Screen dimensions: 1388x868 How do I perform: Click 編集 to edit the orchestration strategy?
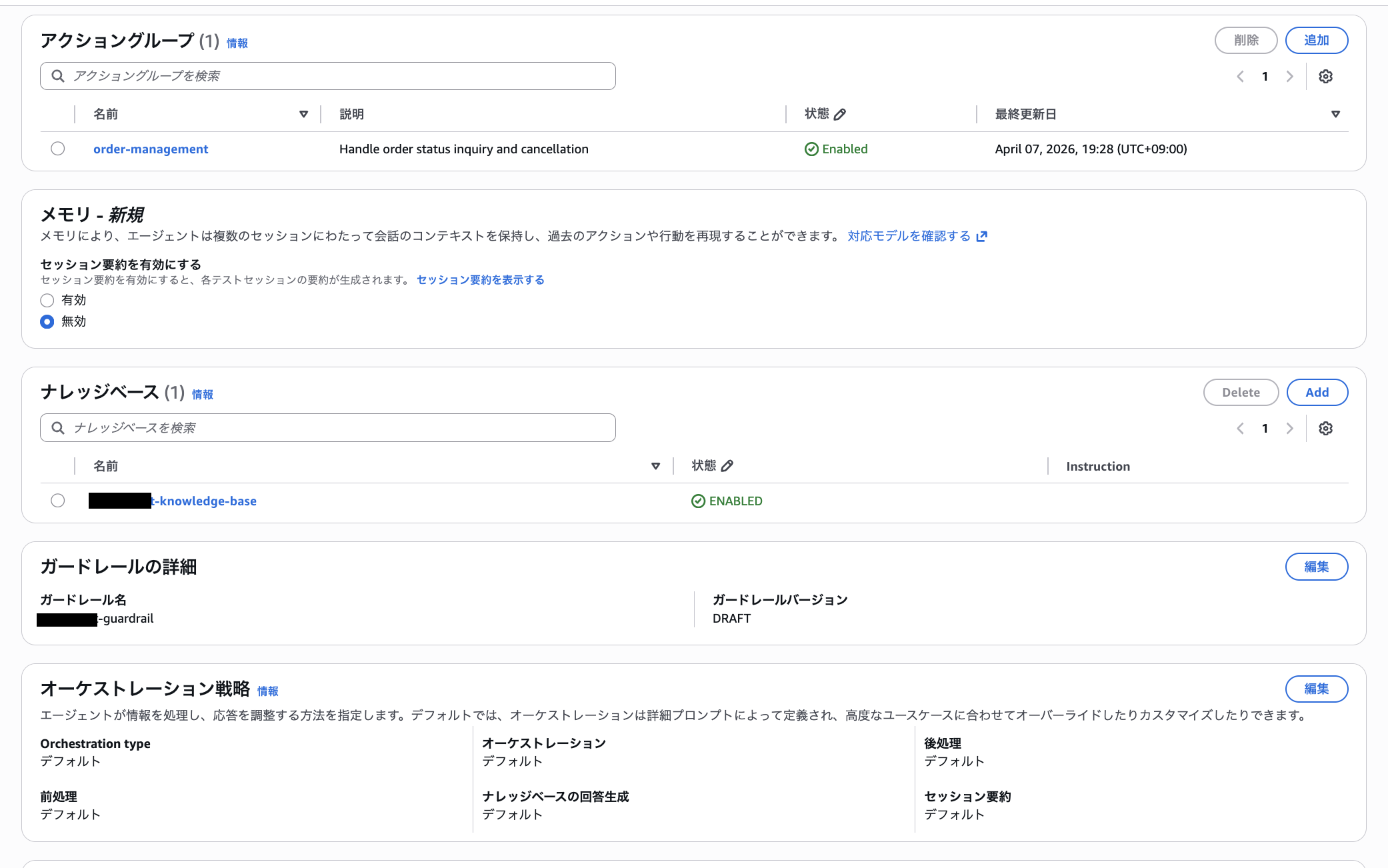[1317, 689]
